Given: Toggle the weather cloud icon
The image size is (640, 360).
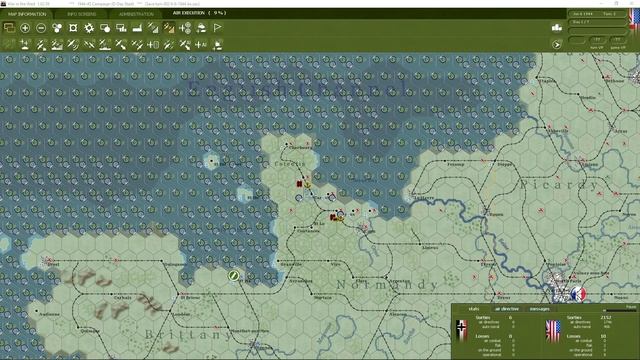Looking at the screenshot, I should tap(201, 28).
